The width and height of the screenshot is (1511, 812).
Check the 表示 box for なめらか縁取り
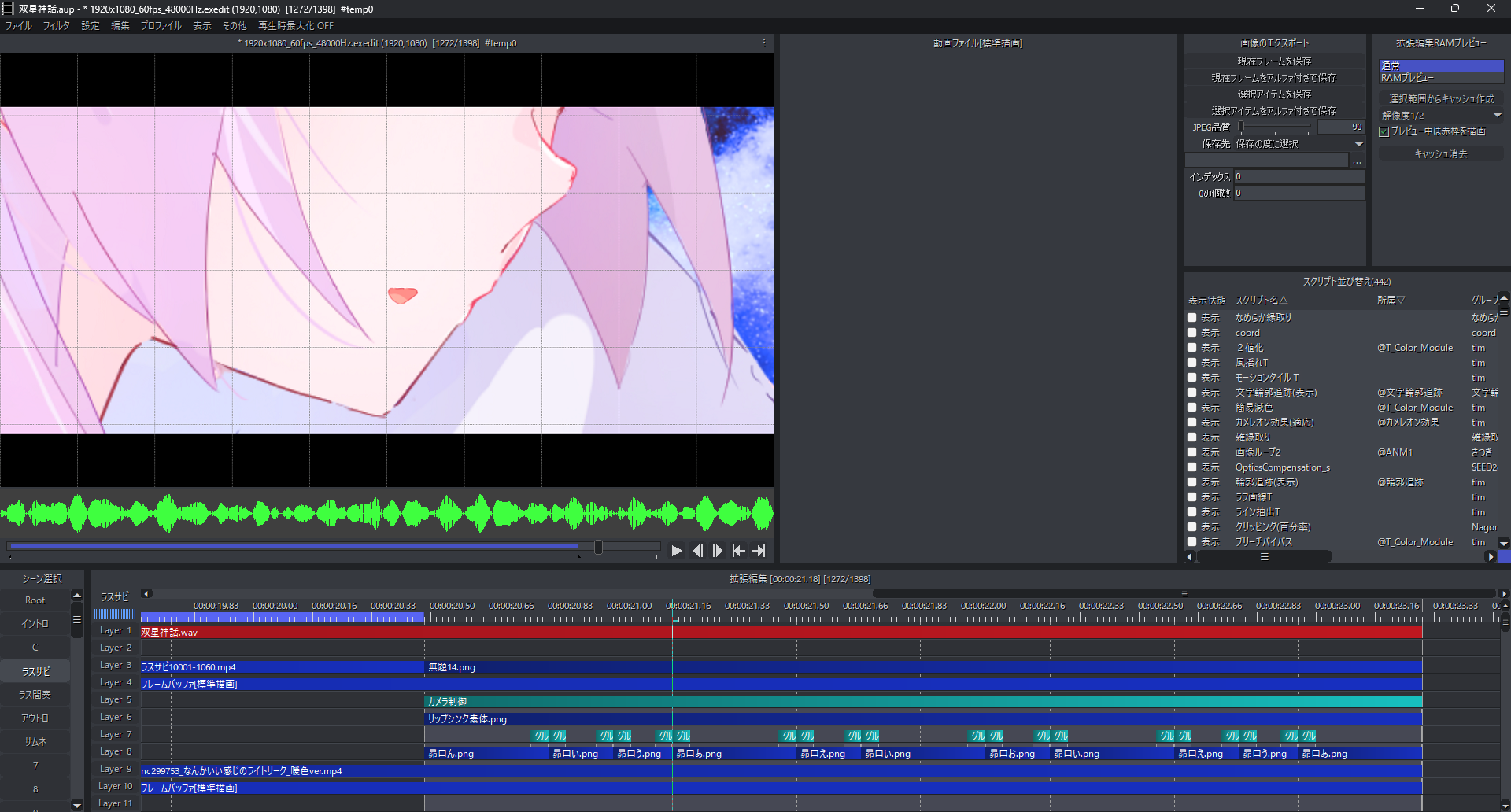[x=1192, y=318]
